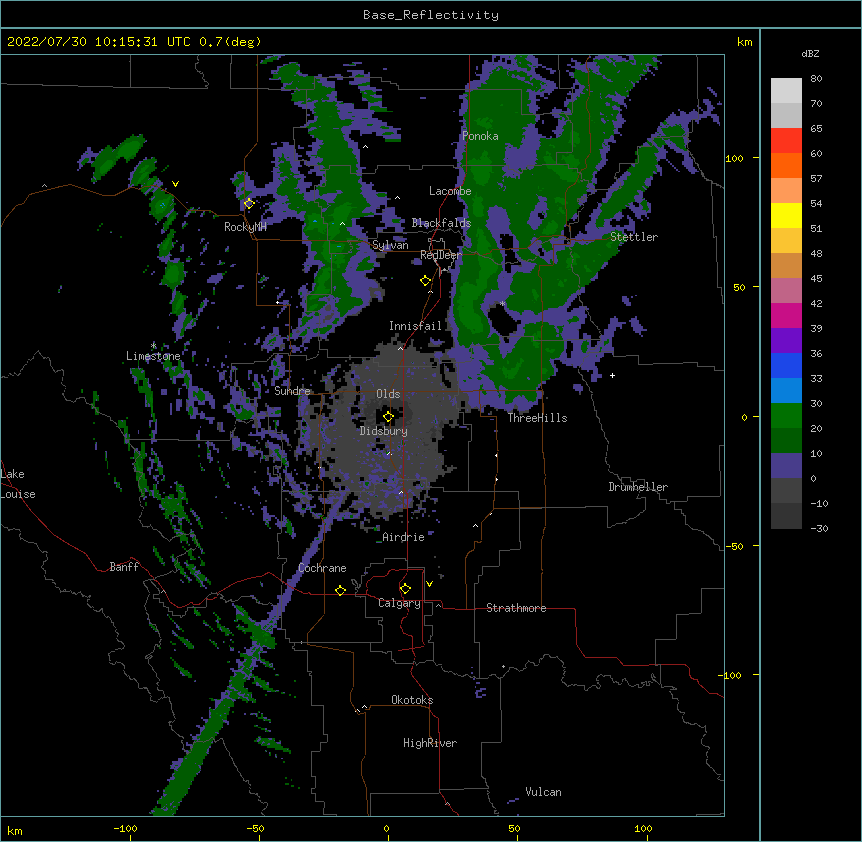
Task: Click the yellow V marker east of Calgary
Action: (x=429, y=584)
